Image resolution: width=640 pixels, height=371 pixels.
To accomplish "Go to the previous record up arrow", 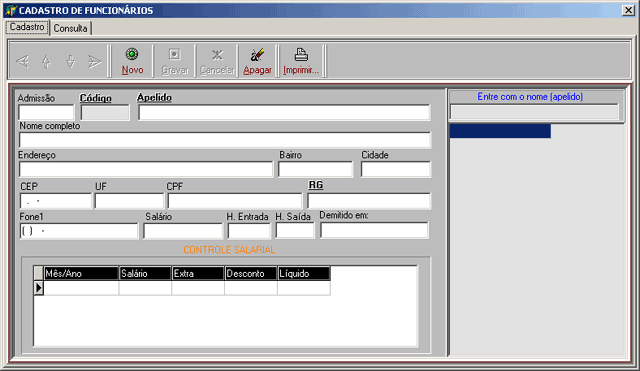I will tap(46, 62).
